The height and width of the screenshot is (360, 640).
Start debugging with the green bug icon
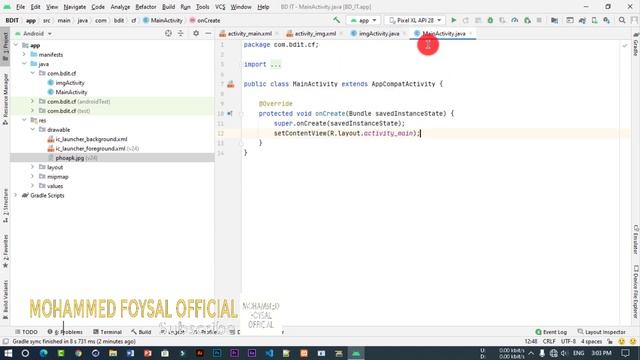[490, 20]
